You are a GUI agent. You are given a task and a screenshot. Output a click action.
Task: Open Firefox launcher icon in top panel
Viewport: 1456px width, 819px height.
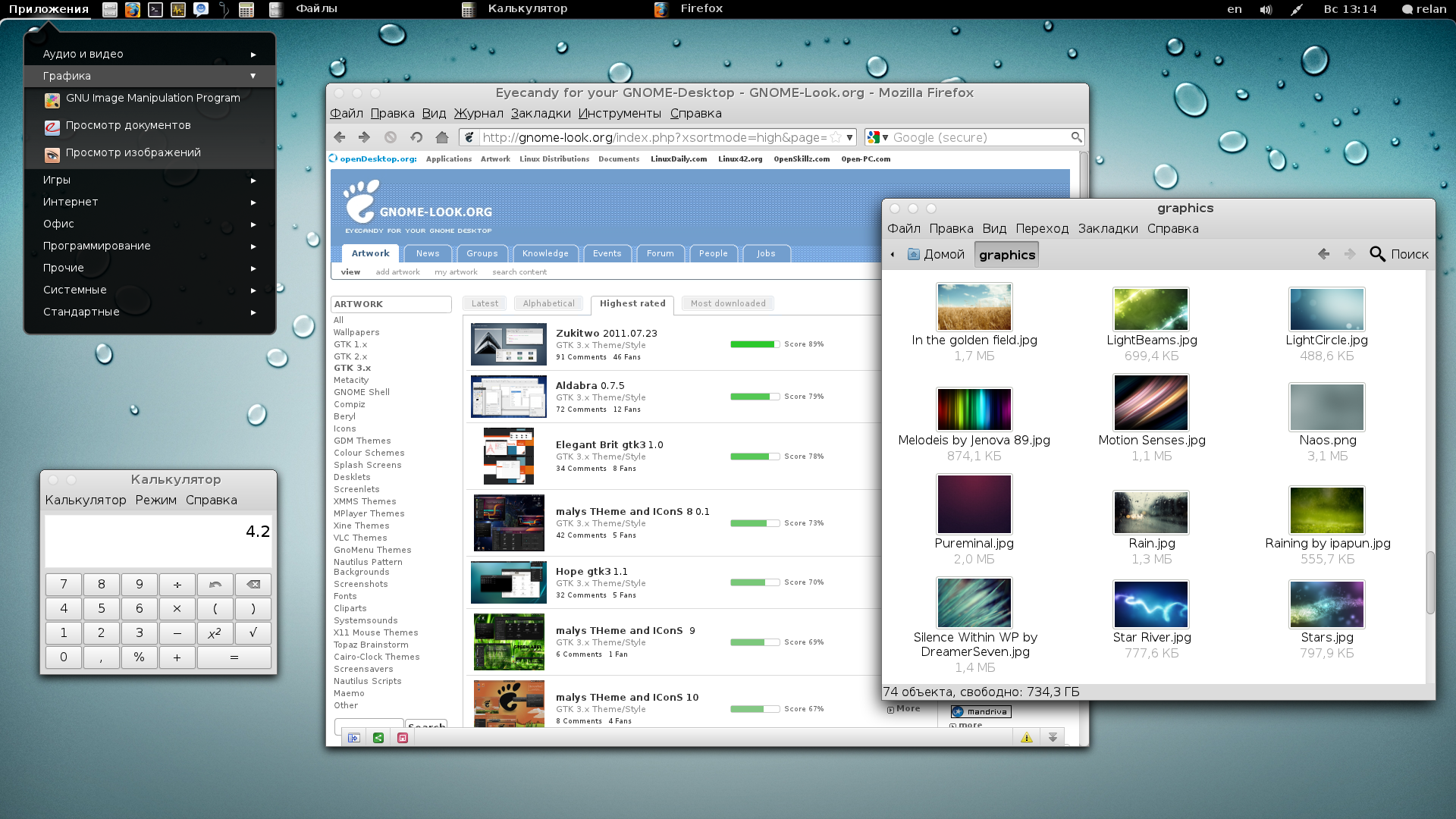133,10
